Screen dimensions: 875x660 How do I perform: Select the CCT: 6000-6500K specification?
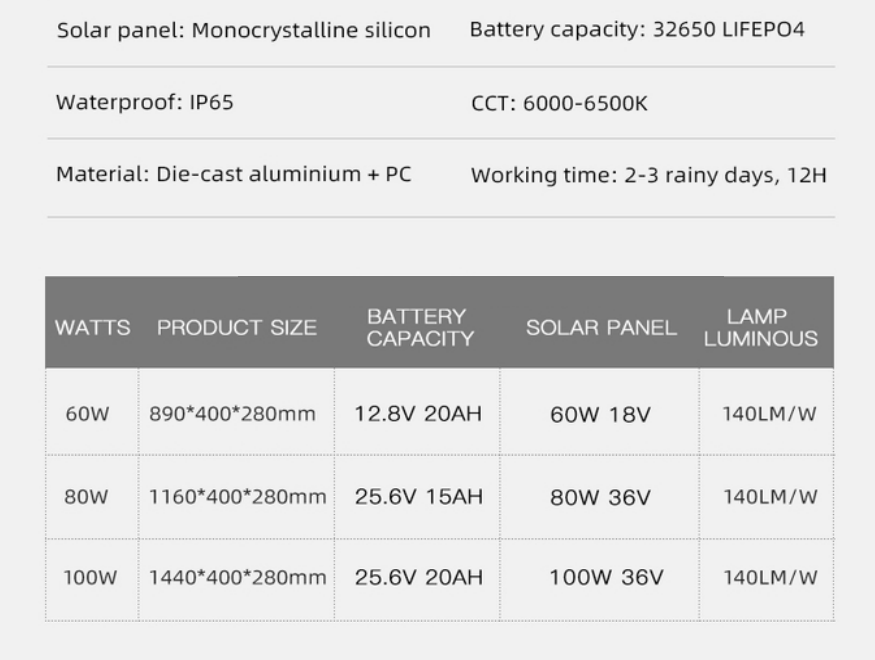559,104
